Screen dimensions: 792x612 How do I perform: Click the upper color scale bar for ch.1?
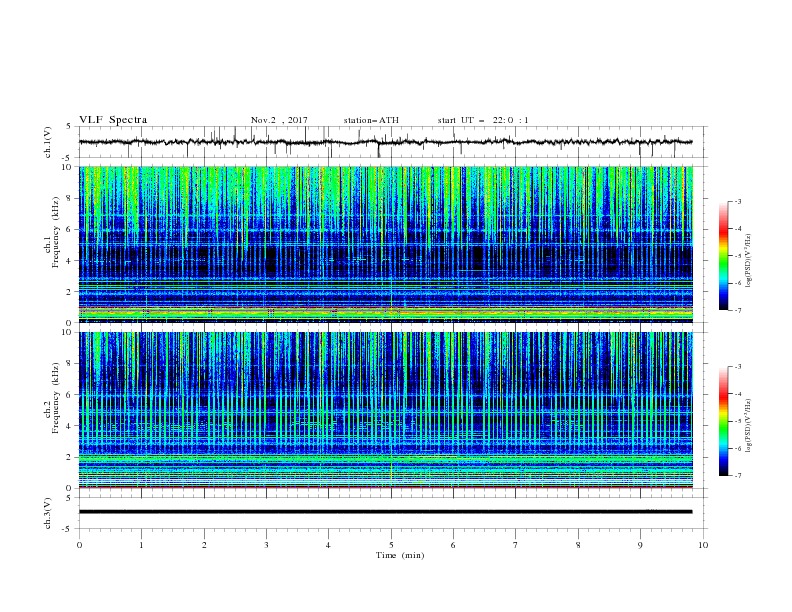723,256
